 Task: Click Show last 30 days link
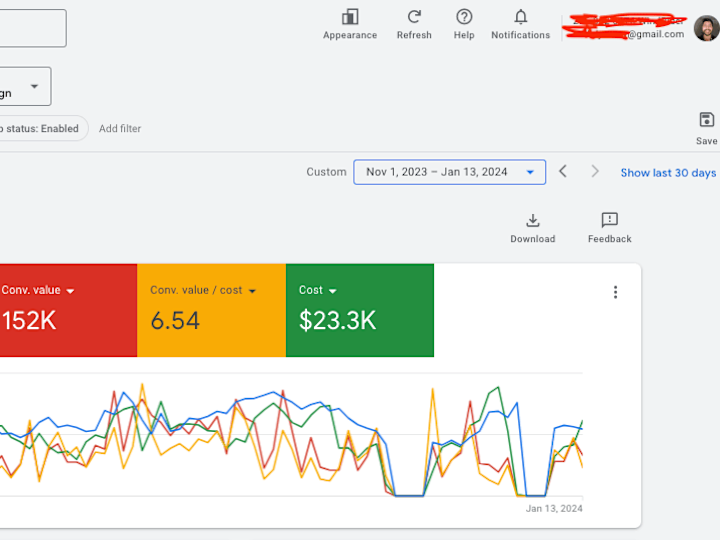668,173
